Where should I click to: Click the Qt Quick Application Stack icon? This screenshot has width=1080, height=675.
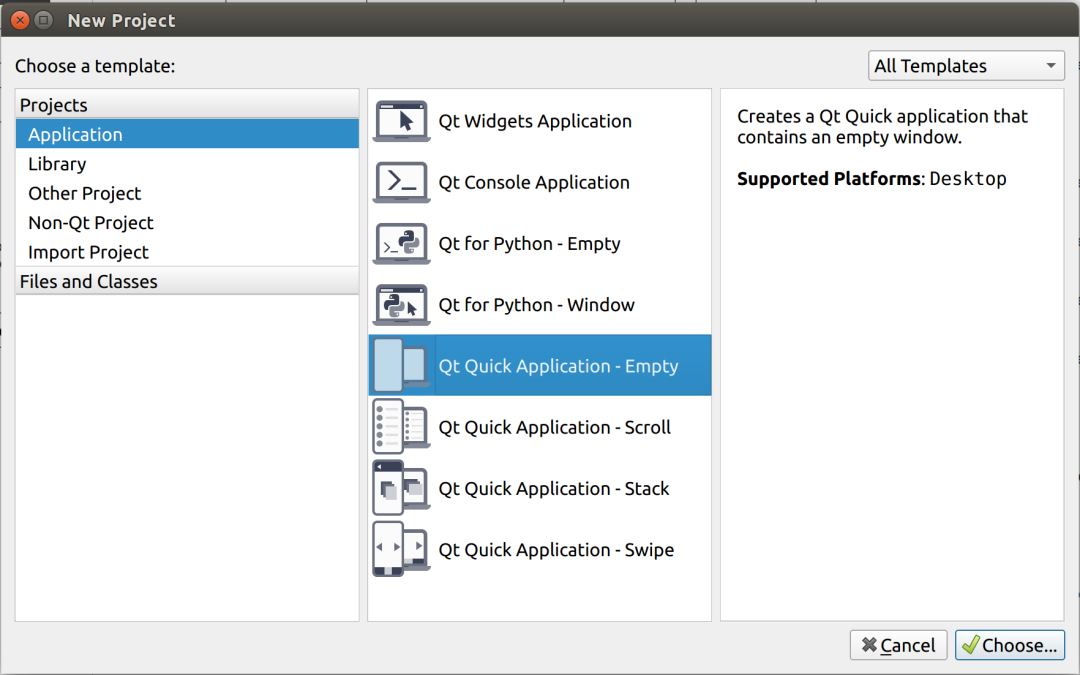coord(401,488)
